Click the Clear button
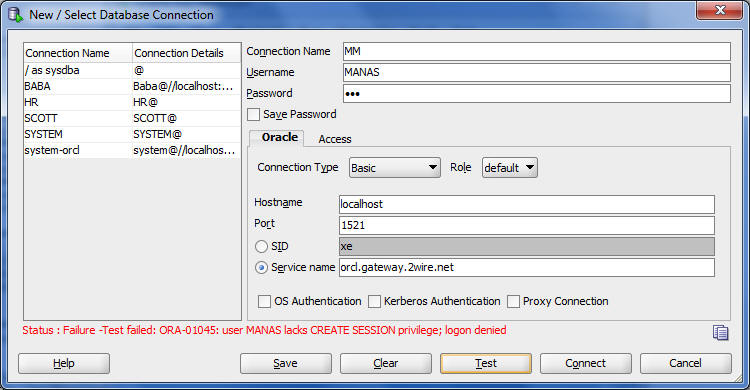750x390 pixels. 386,363
